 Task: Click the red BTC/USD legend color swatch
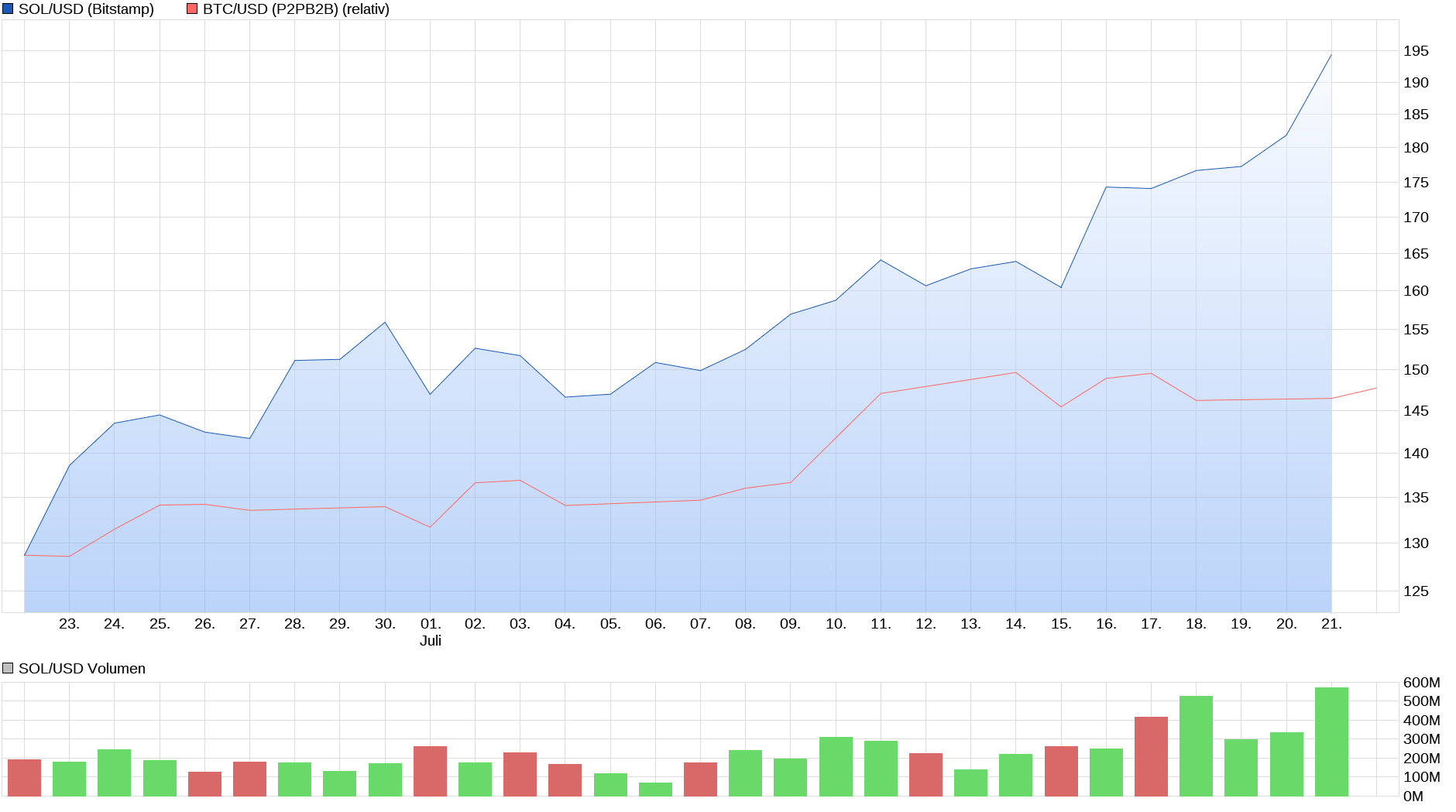192,9
